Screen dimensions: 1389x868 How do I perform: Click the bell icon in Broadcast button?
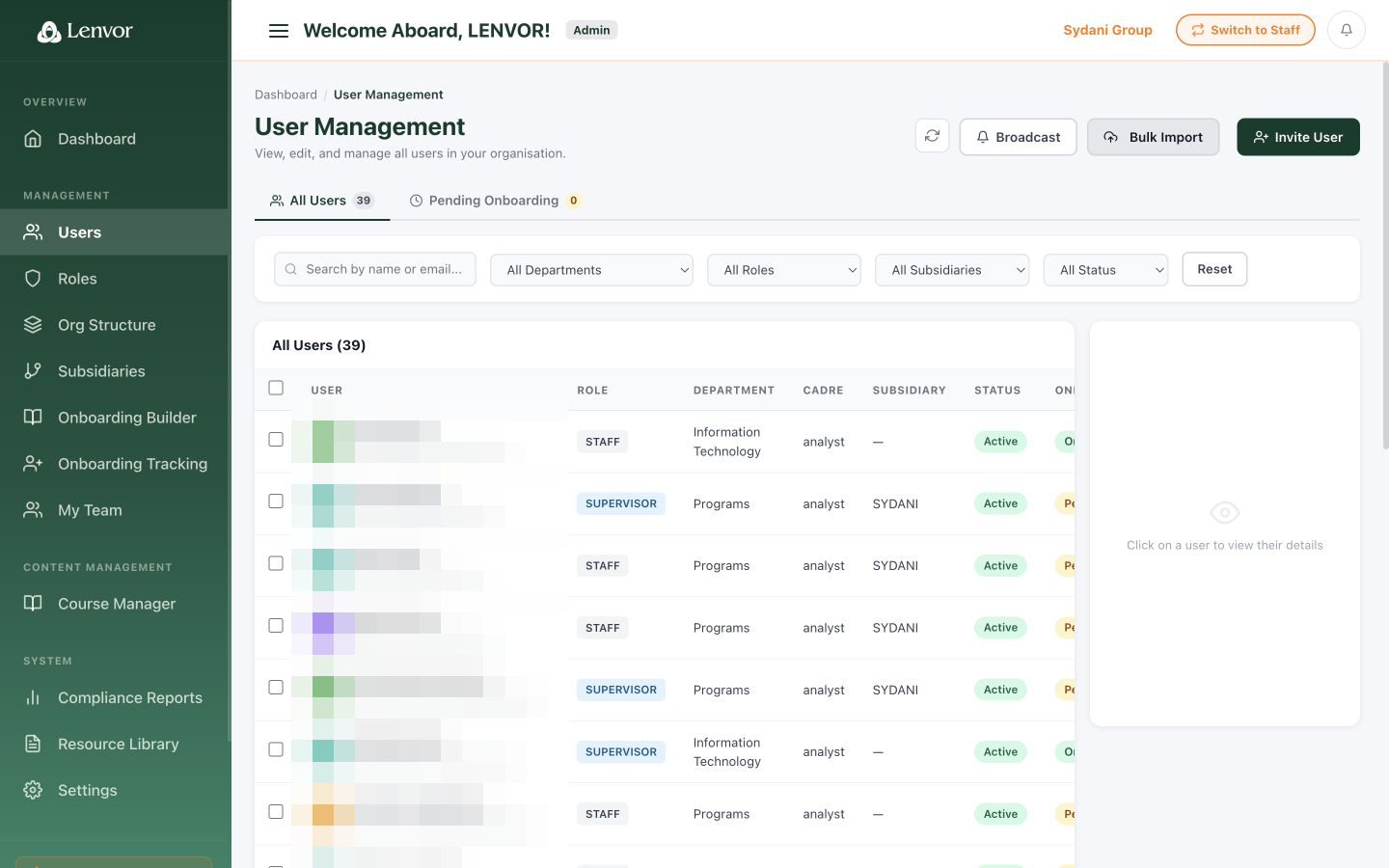(x=983, y=137)
